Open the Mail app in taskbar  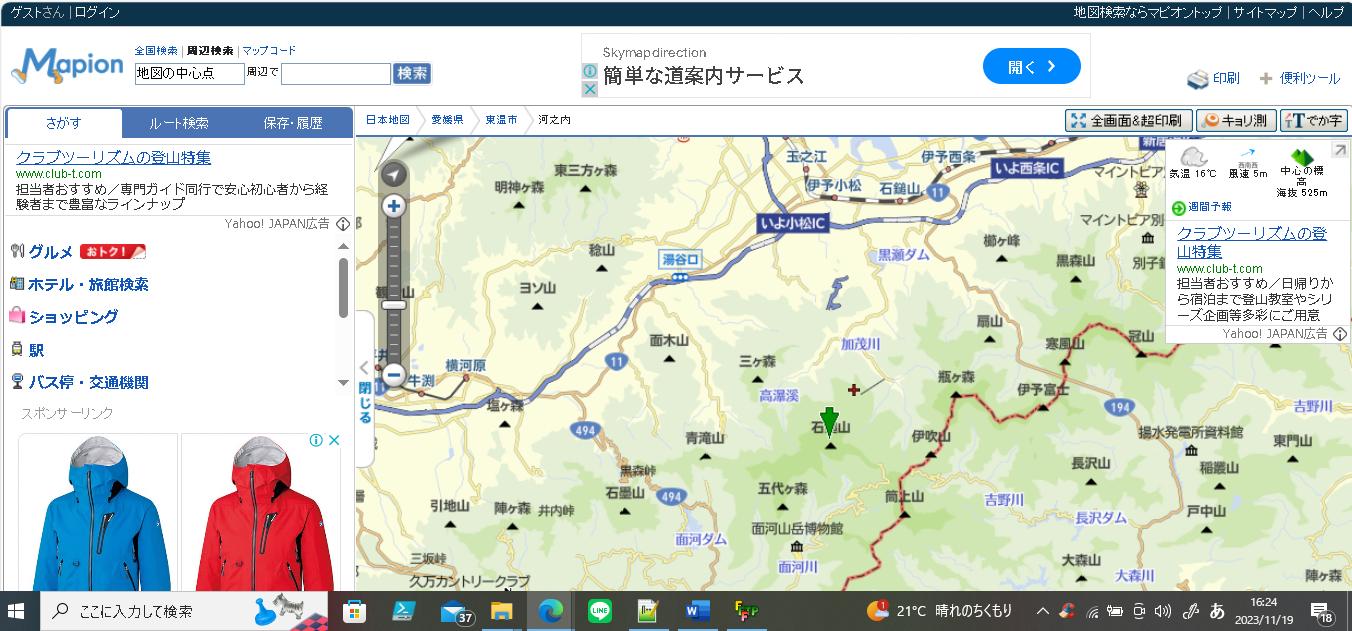tap(455, 610)
